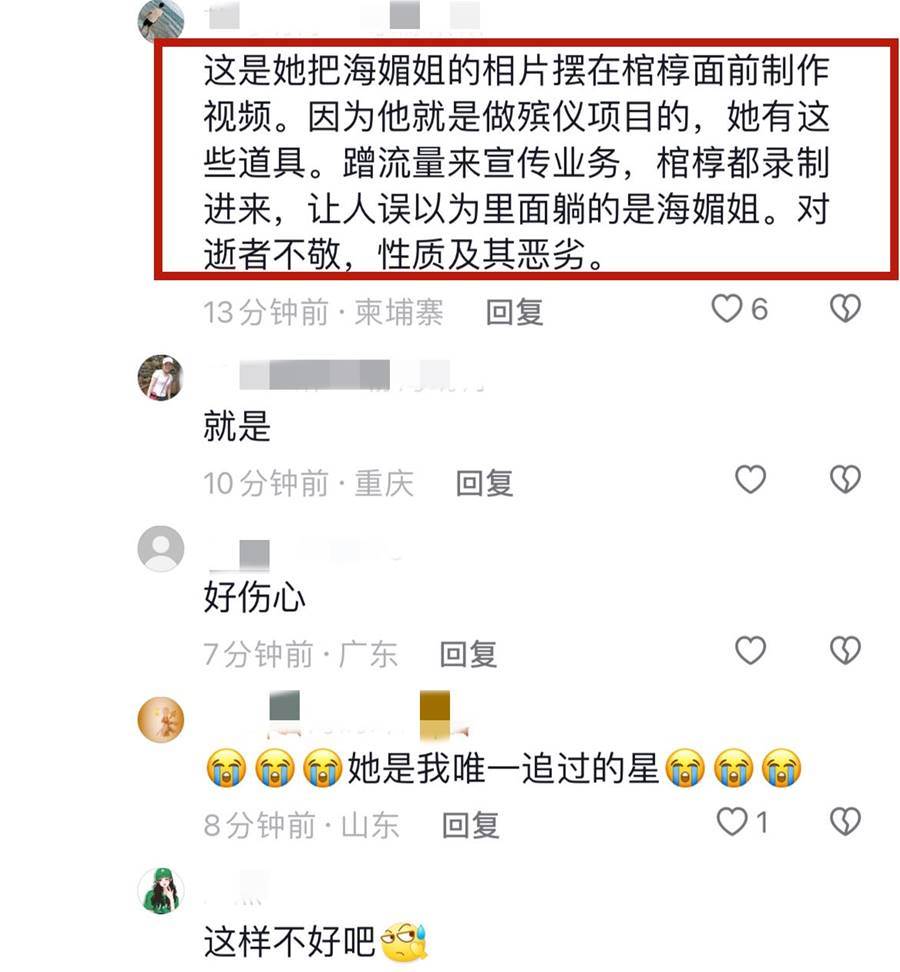Screen dimensions: 900x972
Task: Open profile picture of first commenter
Action: [161, 20]
